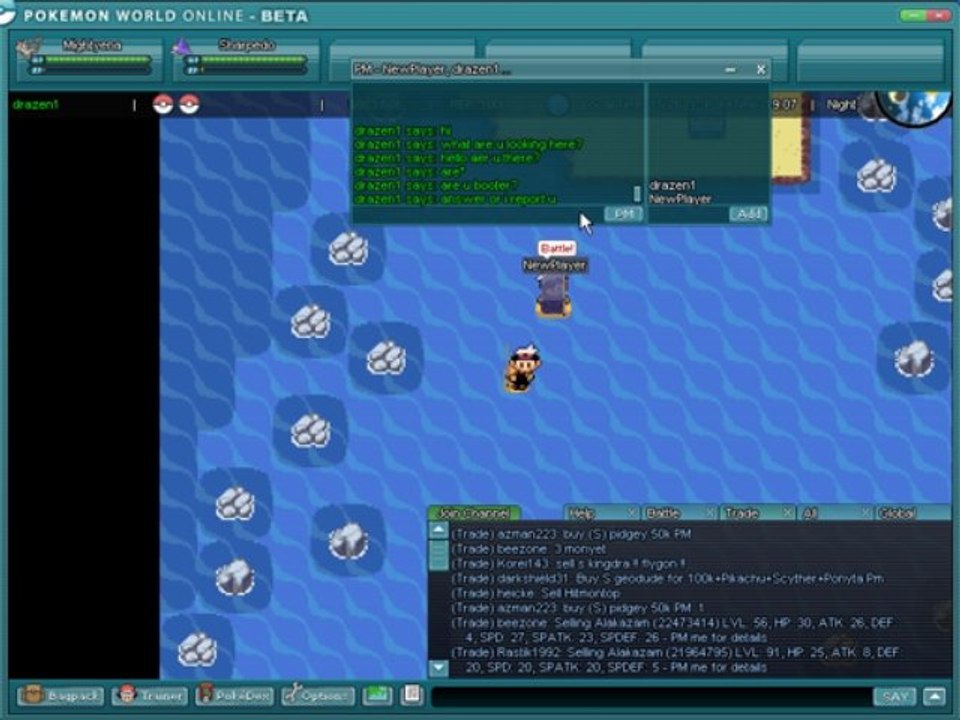Viewport: 960px width, 720px height.
Task: Click the Night time-of-day label
Action: pyautogui.click(x=841, y=105)
